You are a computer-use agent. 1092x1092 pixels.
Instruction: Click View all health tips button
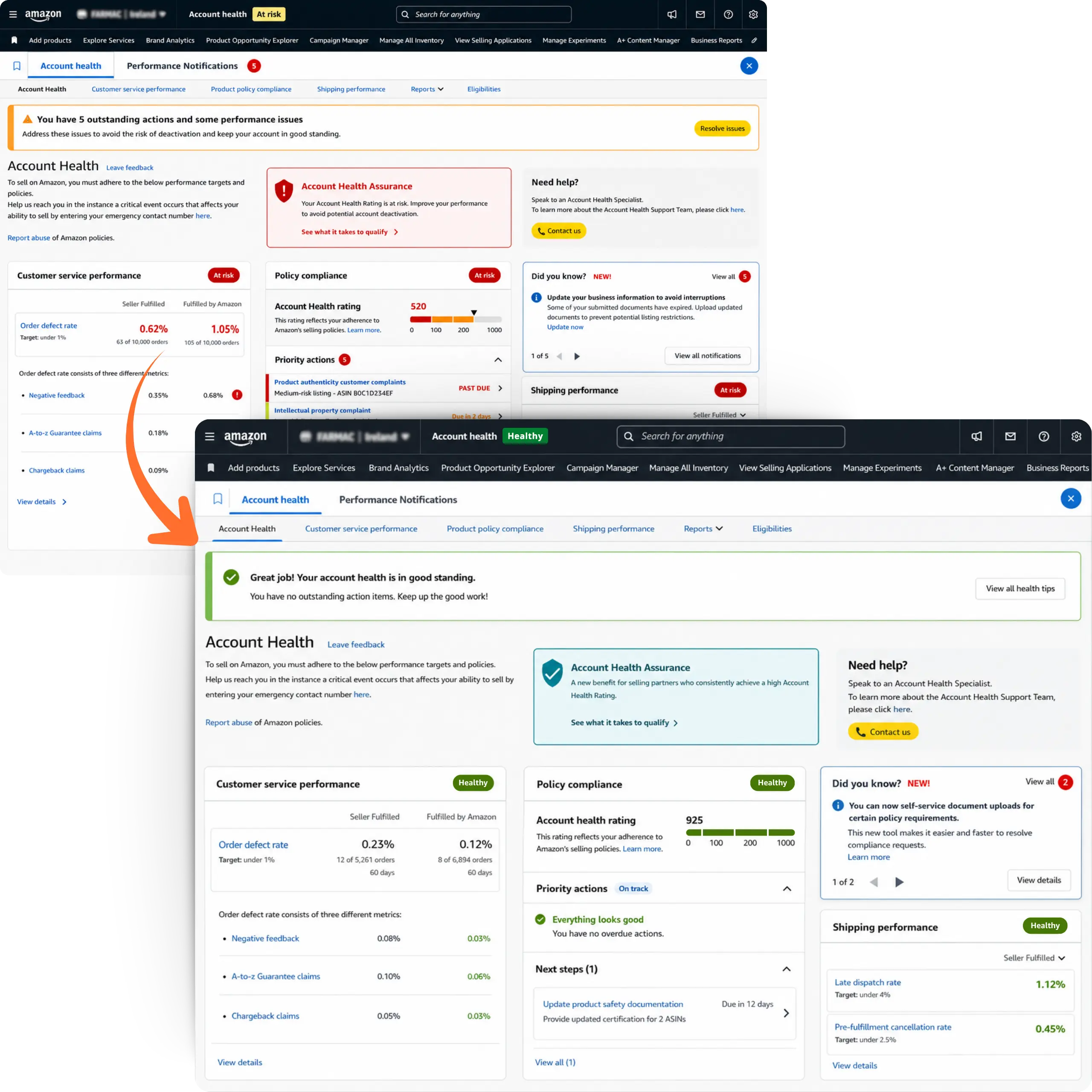pos(1020,588)
